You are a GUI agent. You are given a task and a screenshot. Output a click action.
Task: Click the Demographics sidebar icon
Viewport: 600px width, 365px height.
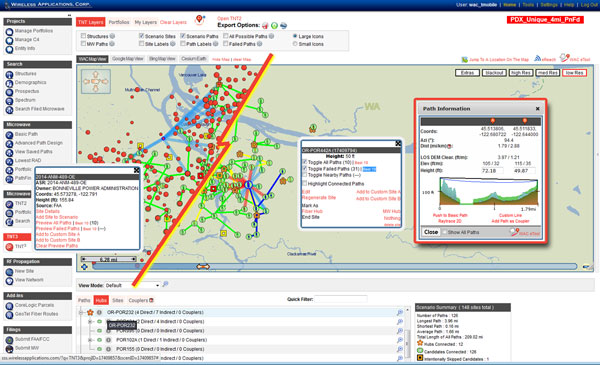[x=9, y=83]
